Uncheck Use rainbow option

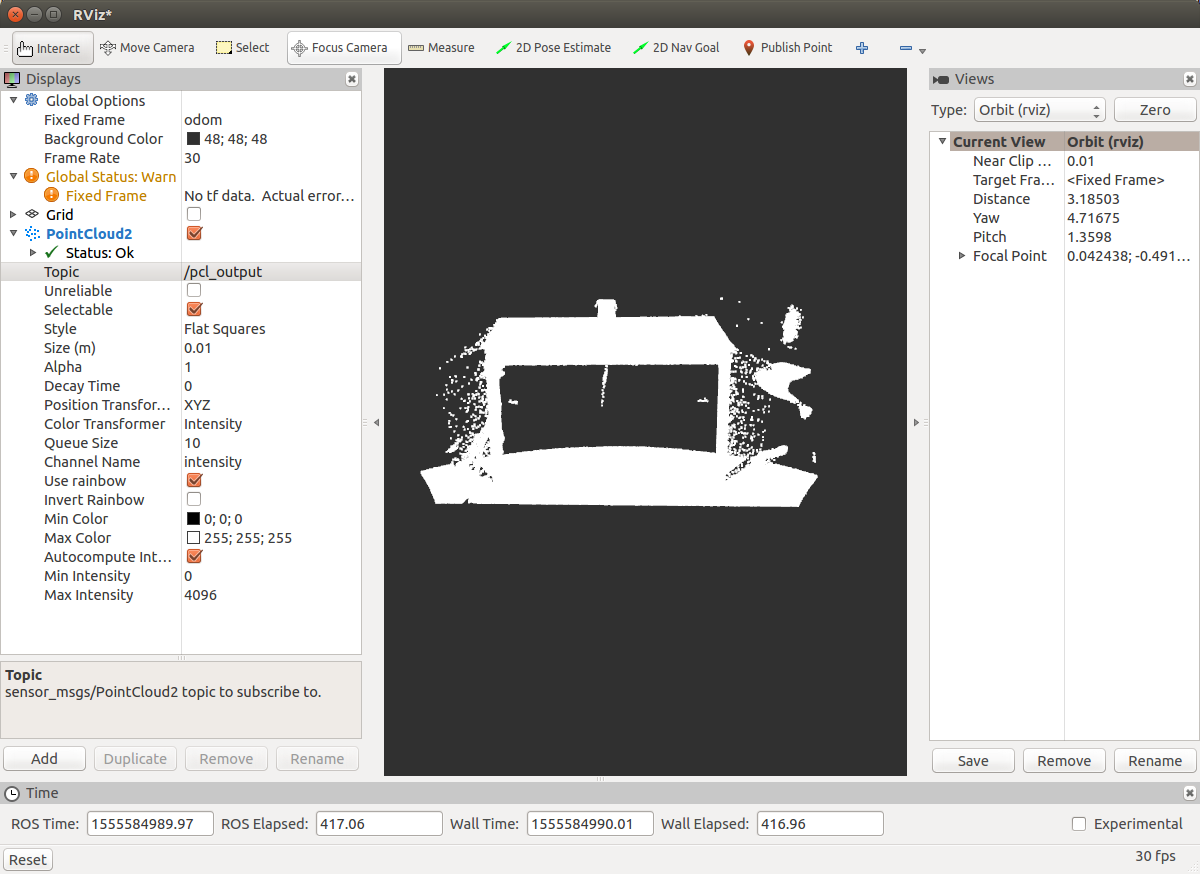(194, 480)
